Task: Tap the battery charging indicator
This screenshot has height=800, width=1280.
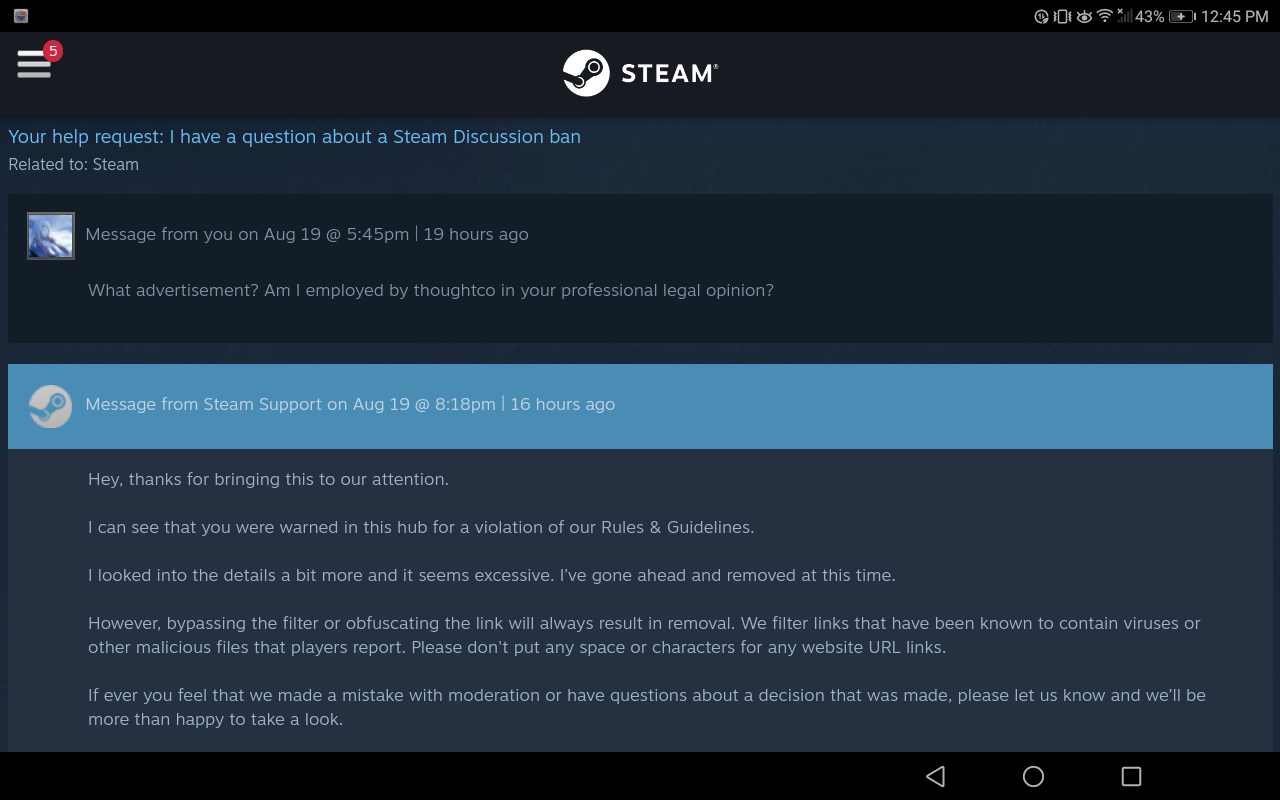Action: coord(1182,16)
